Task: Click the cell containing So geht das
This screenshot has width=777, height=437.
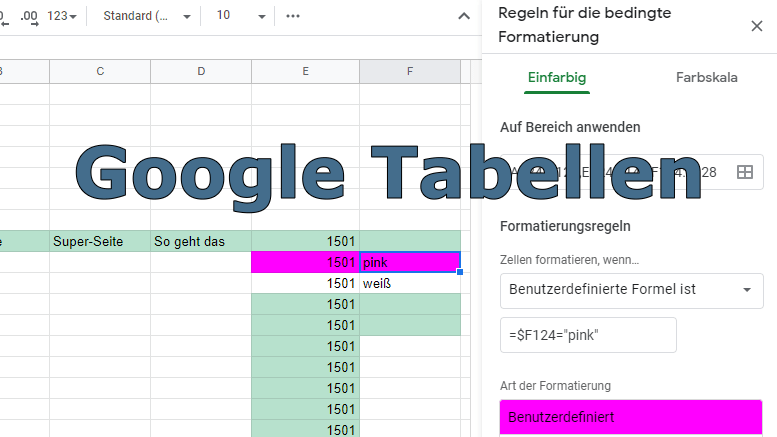Action: 201,241
